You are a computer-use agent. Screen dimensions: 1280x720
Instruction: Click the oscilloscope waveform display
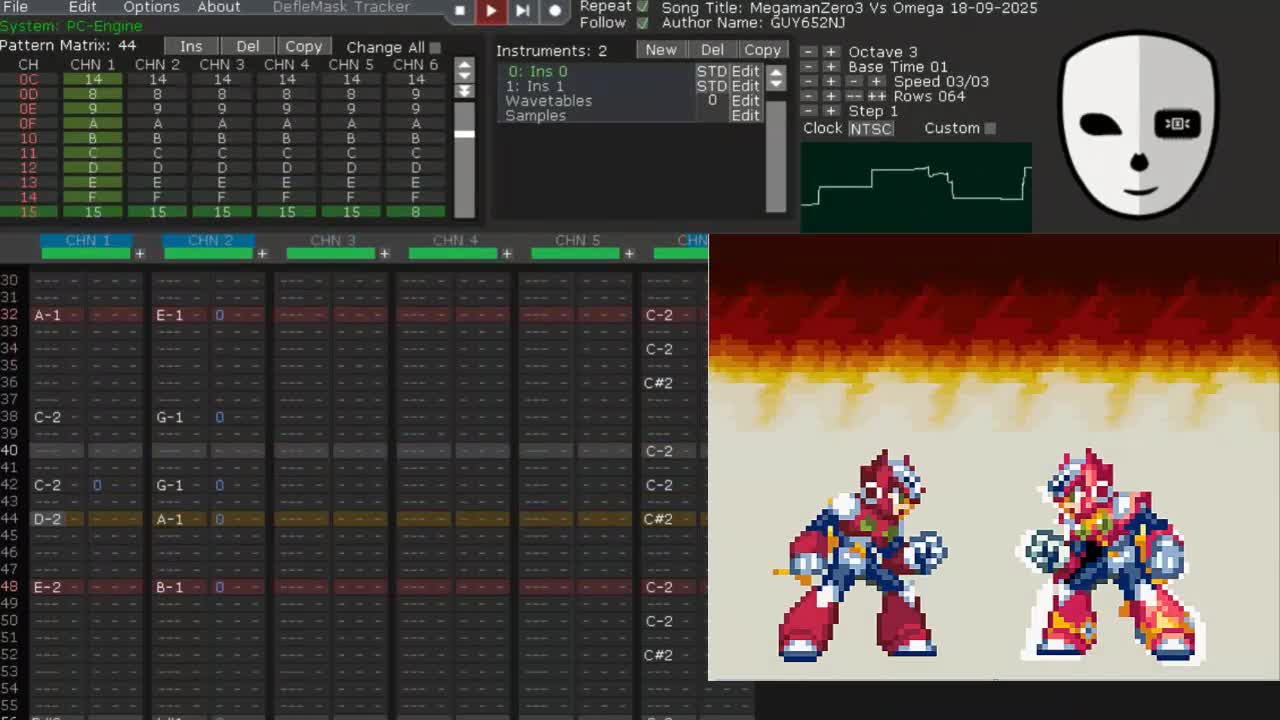[913, 185]
